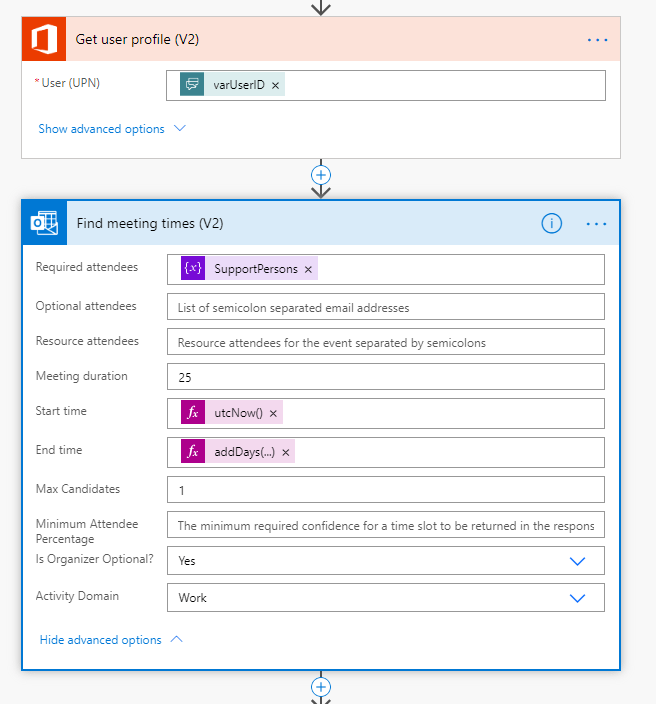The image size is (656, 704).
Task: Insert a step using the plus between actions
Action: (321, 174)
